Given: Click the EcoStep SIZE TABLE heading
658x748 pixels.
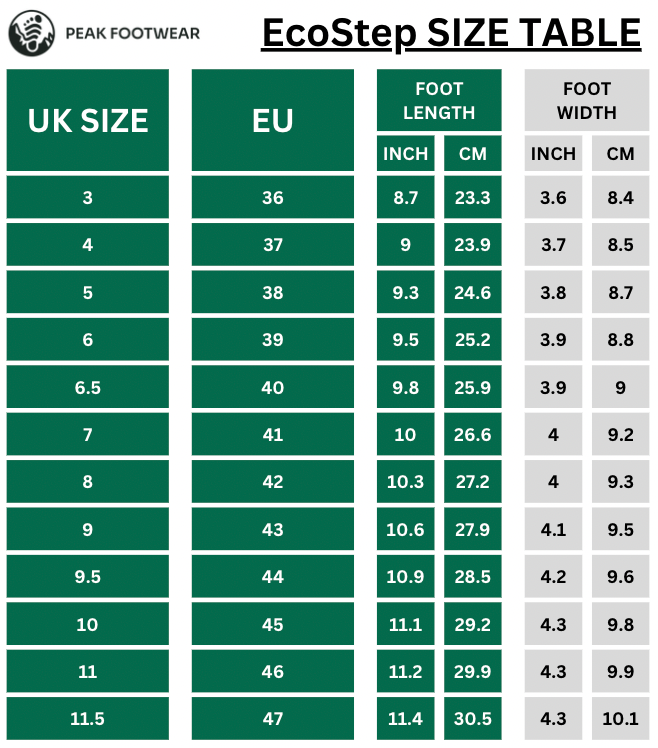Looking at the screenshot, I should pos(451,32).
